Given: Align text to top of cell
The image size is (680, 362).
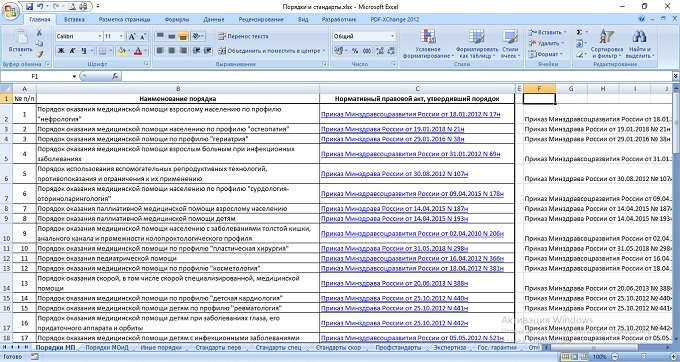Looking at the screenshot, I should point(160,36).
